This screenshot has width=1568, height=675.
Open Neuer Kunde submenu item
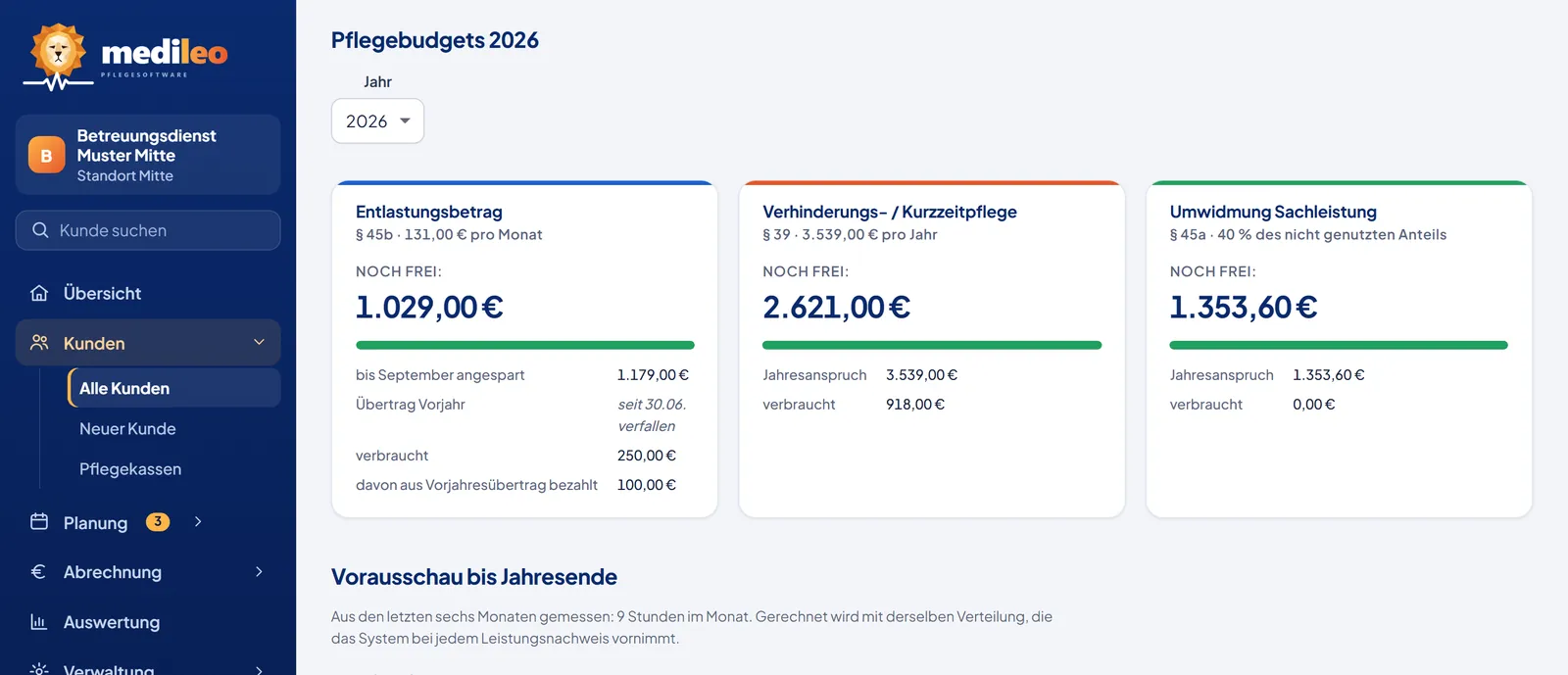click(x=127, y=428)
